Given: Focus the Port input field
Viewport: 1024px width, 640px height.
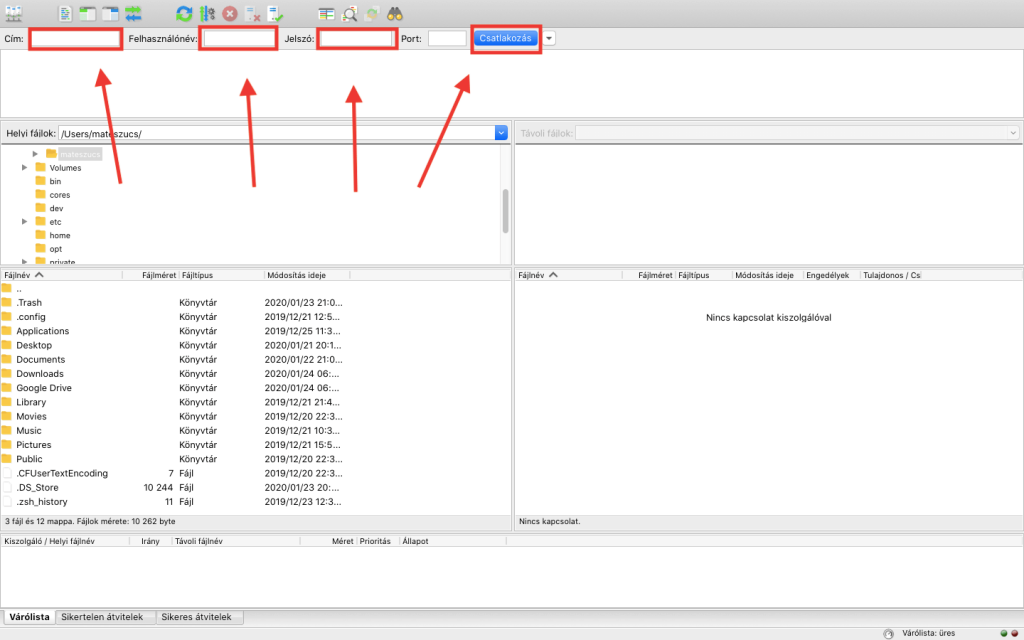Looking at the screenshot, I should click(447, 39).
